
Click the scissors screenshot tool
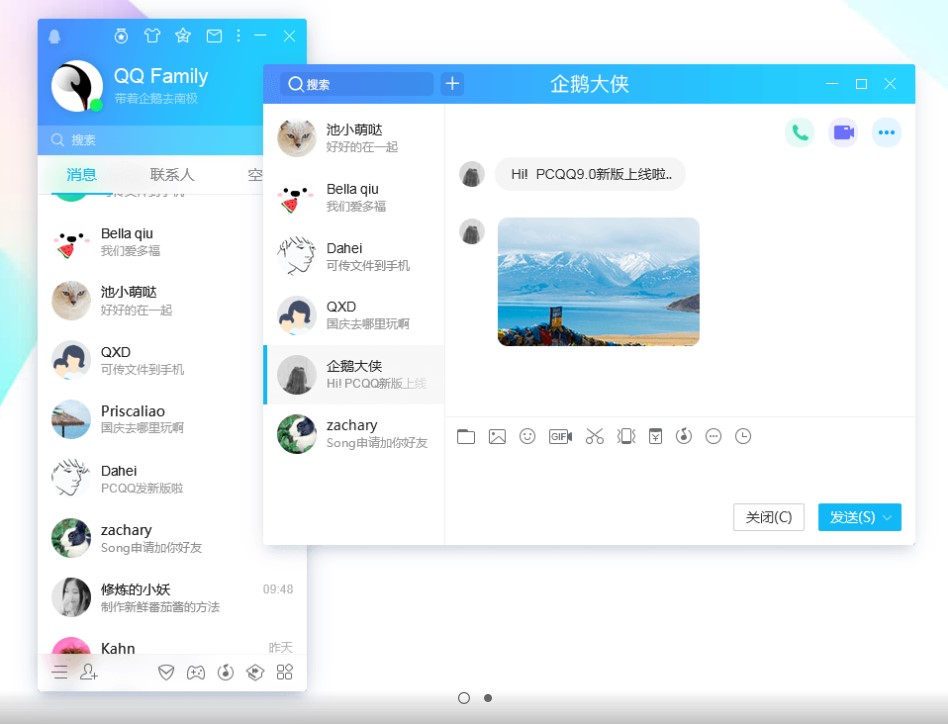click(x=594, y=436)
